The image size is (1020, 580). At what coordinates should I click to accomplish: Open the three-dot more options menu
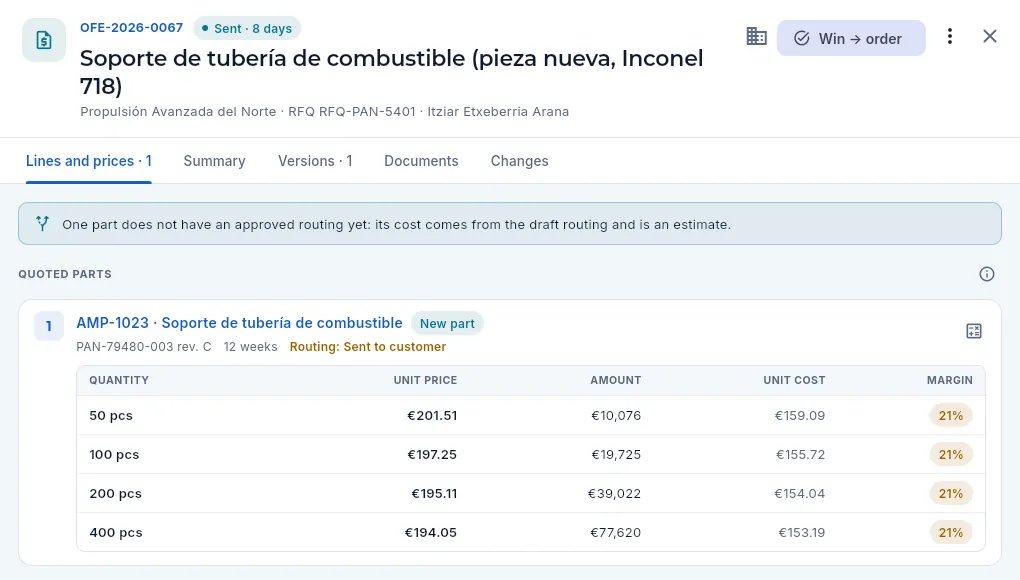click(950, 36)
